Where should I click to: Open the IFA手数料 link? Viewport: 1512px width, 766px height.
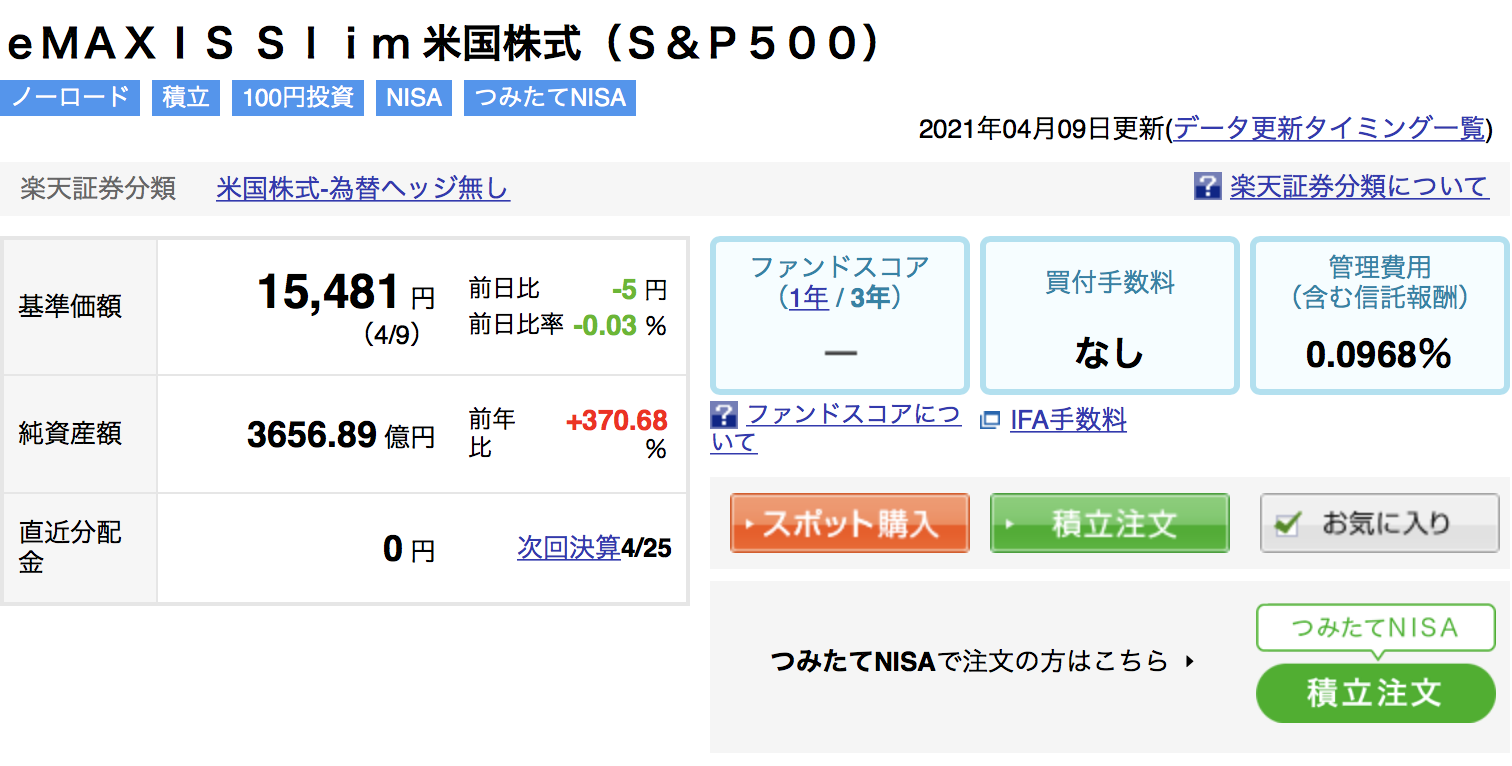point(1068,420)
